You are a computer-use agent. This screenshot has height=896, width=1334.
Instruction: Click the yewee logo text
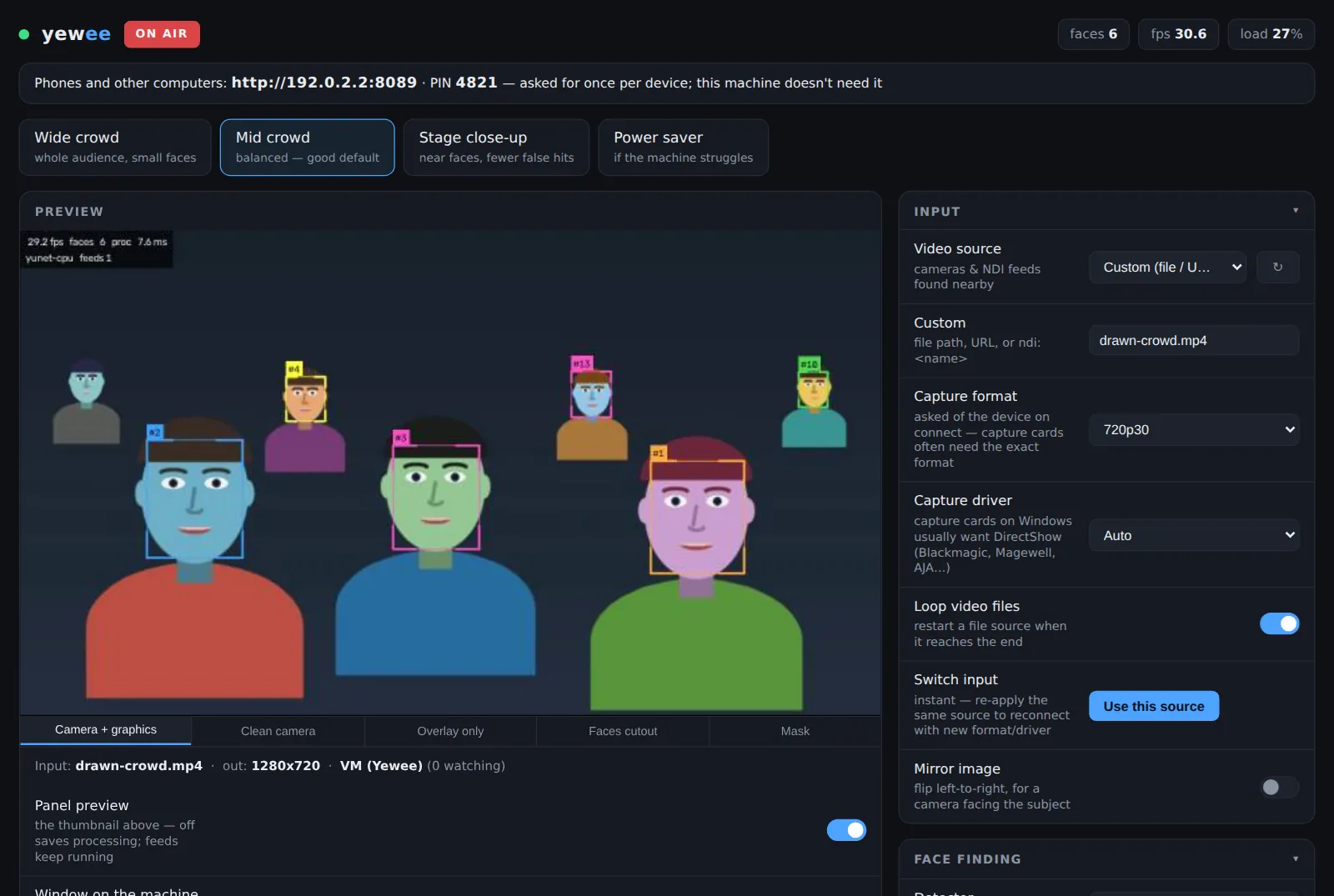(76, 34)
